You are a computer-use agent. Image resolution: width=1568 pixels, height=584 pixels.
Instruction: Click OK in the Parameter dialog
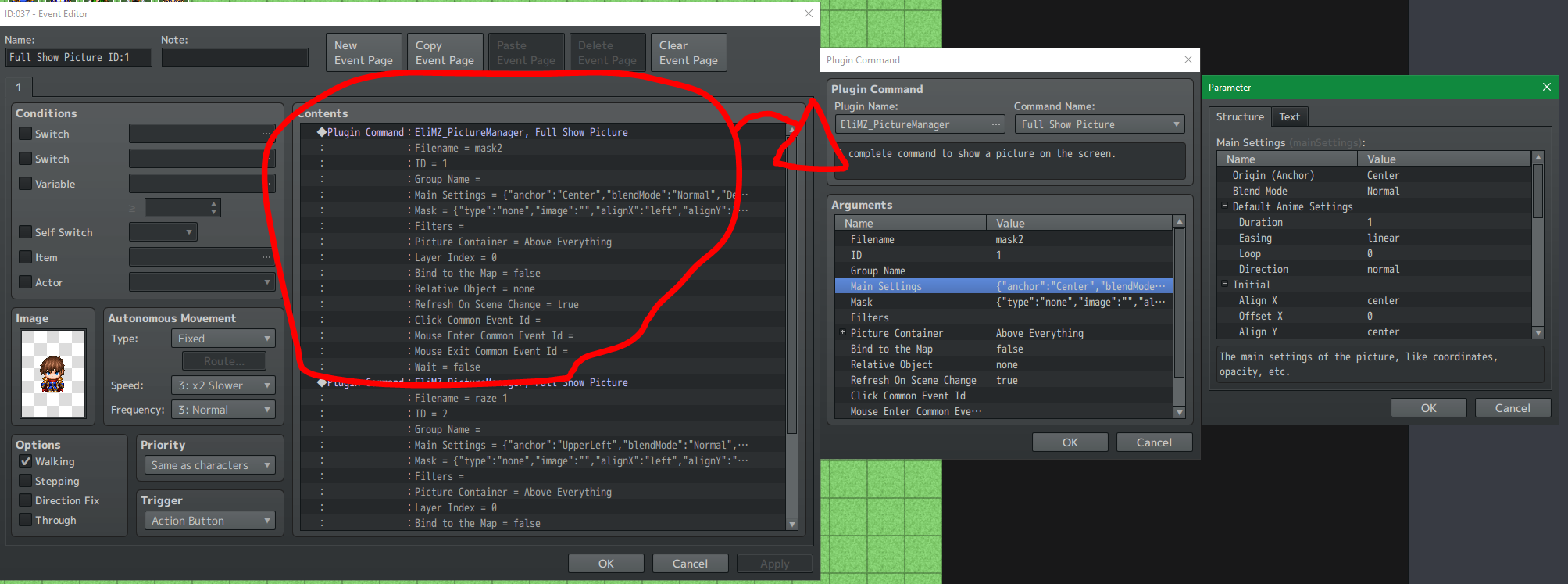click(1429, 408)
